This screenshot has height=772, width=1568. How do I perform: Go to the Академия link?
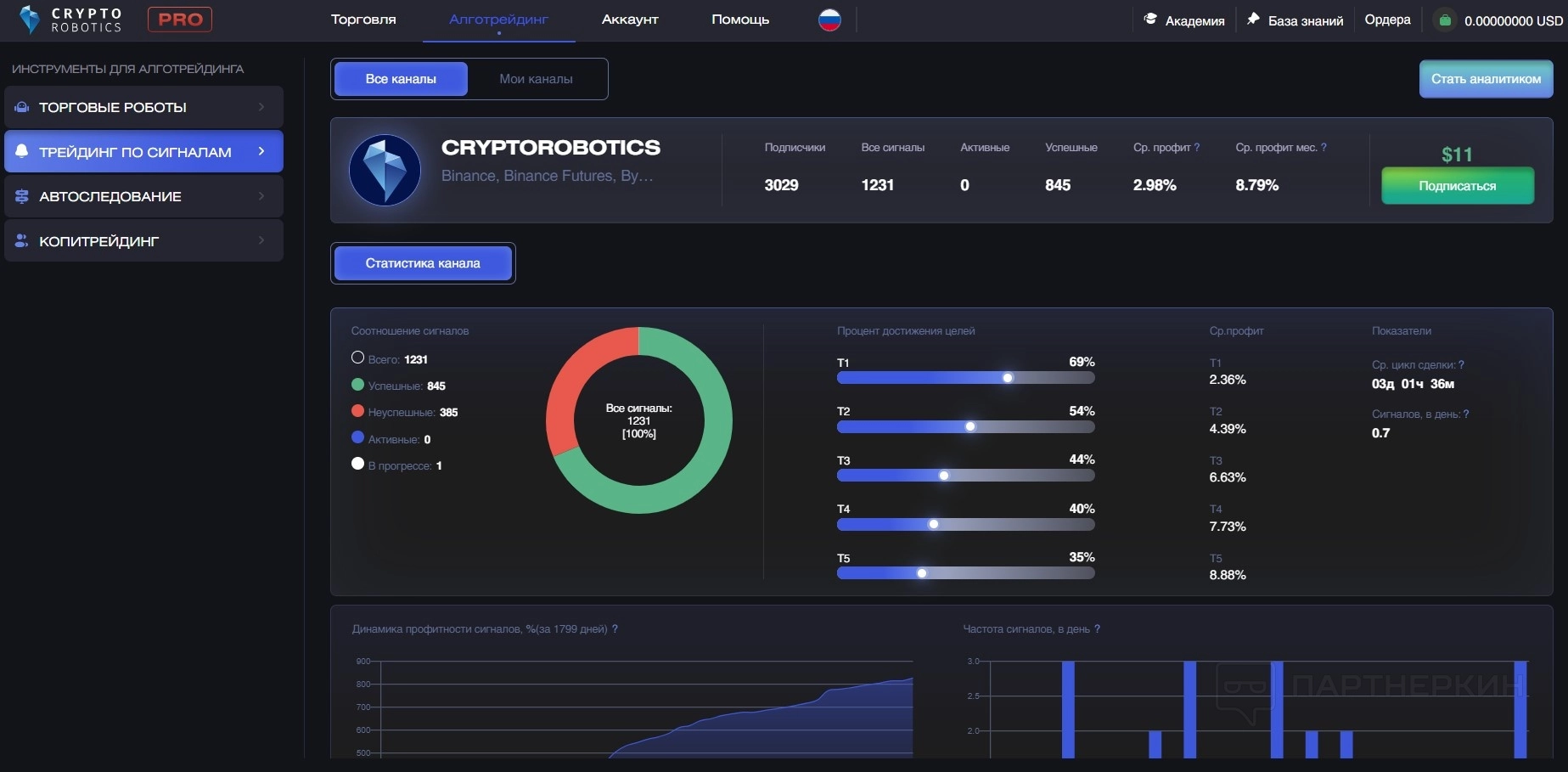coord(1194,21)
